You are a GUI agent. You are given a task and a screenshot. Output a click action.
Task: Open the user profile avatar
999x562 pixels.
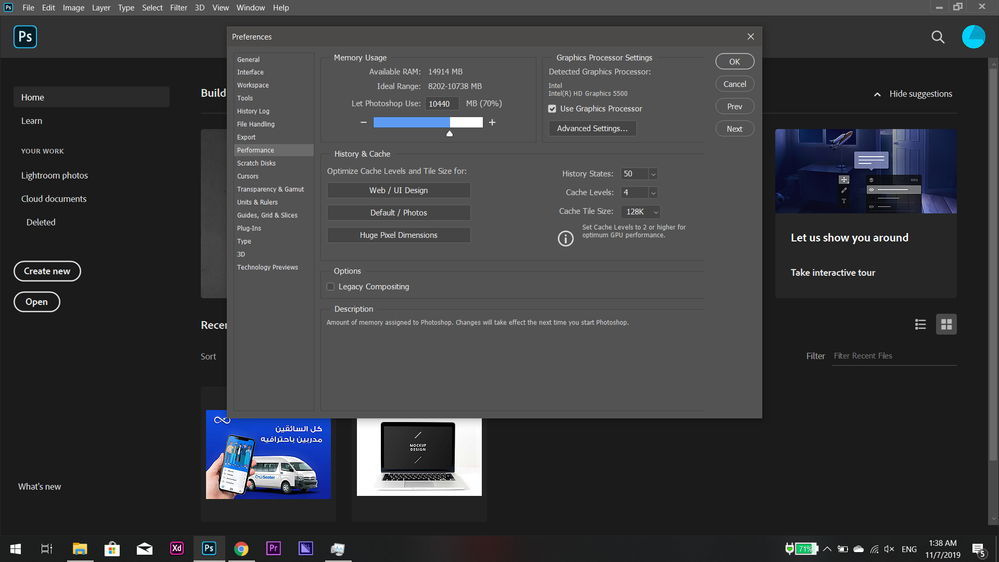[x=973, y=37]
